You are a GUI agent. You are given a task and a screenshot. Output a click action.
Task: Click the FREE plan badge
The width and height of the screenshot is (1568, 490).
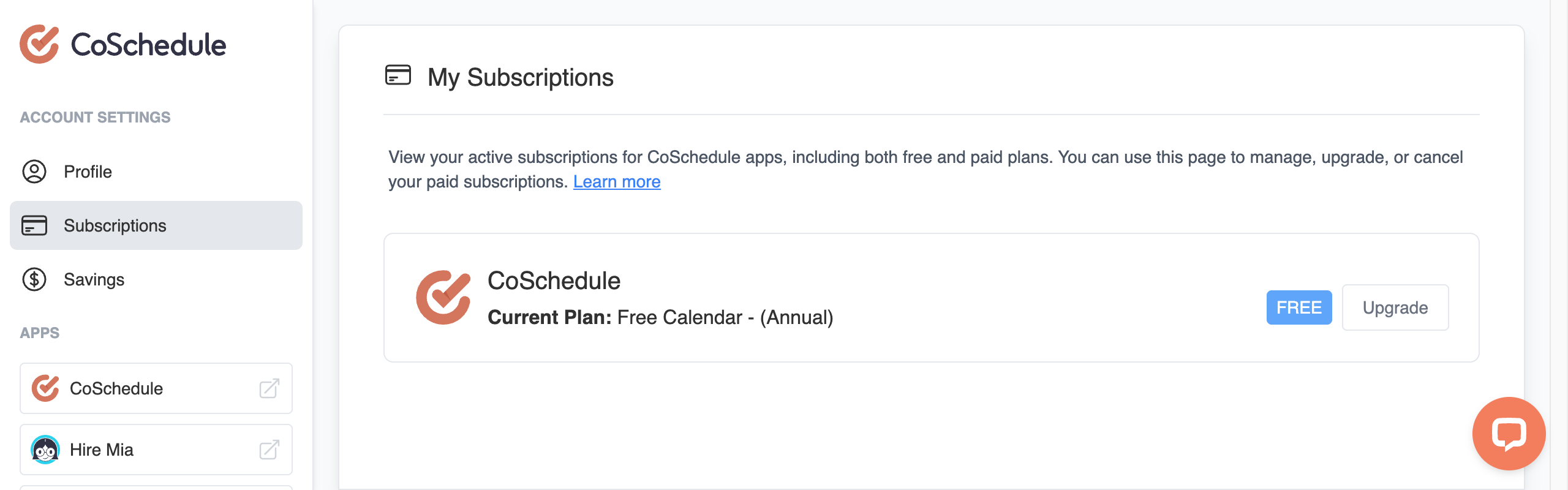(1298, 307)
